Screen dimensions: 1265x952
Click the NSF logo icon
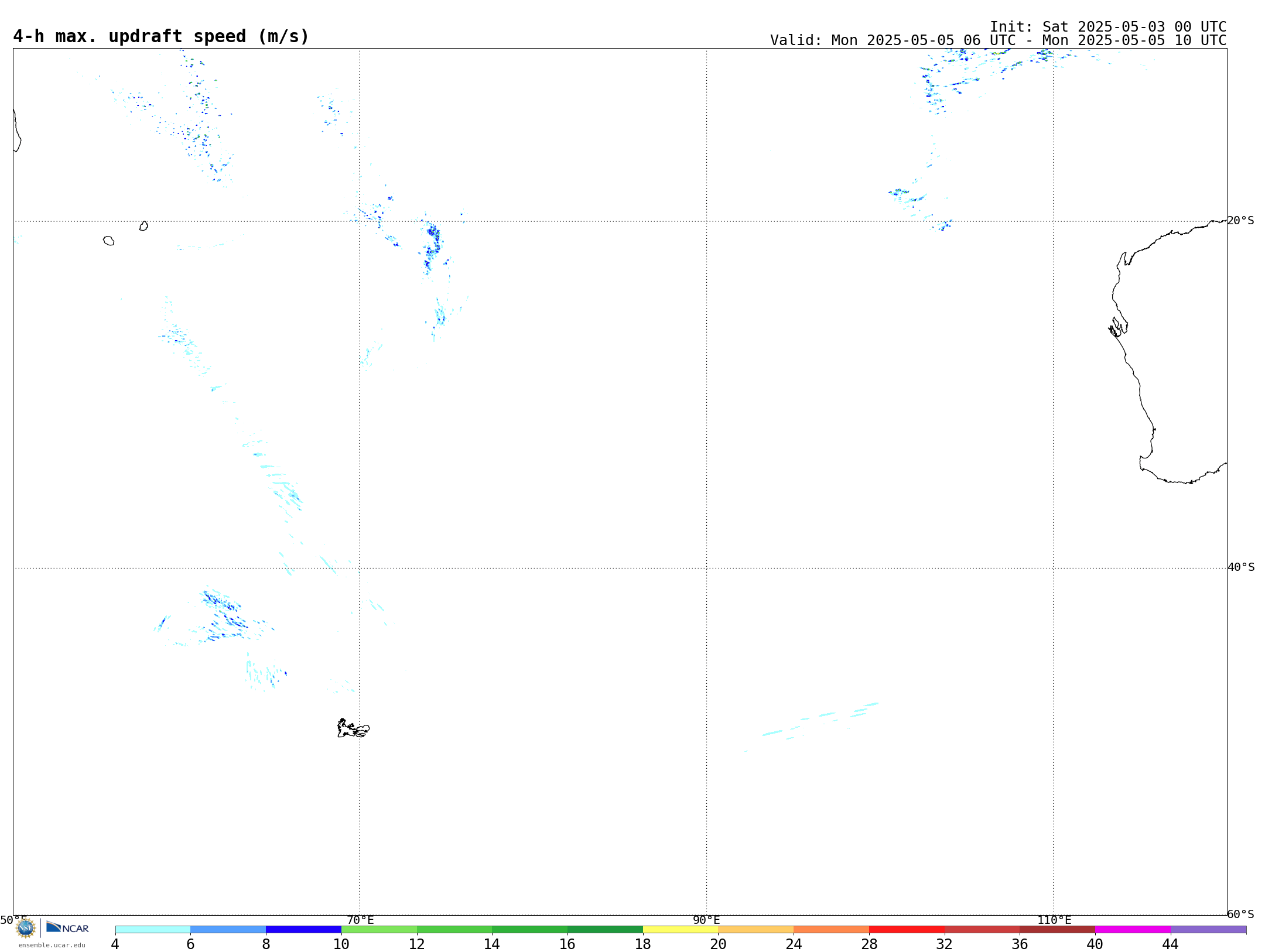(25, 928)
